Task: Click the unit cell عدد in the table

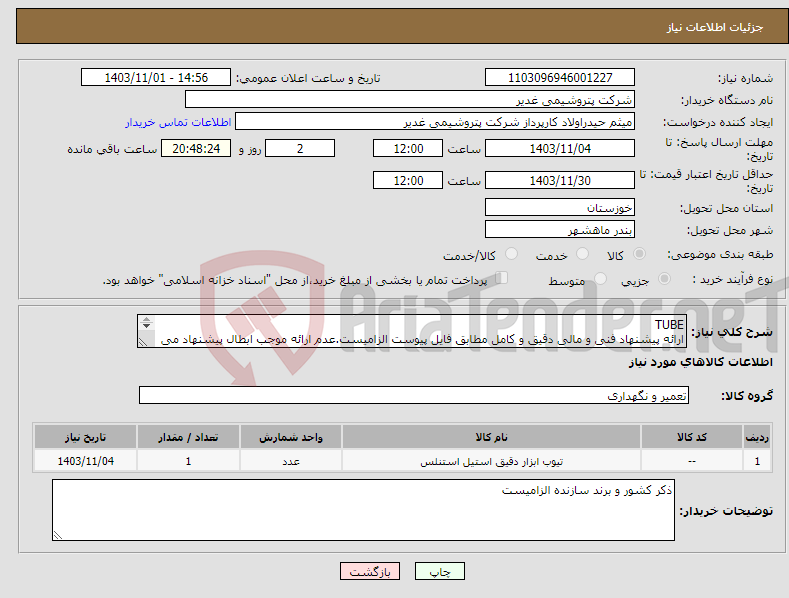Action: 291,462
